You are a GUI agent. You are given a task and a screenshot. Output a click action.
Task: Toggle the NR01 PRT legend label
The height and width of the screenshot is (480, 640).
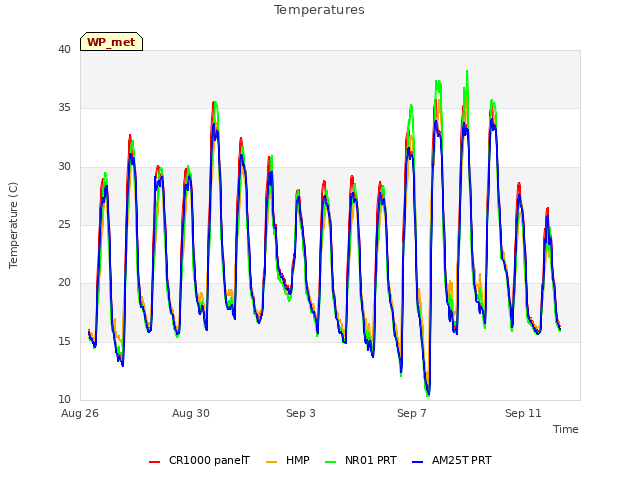click(x=371, y=460)
